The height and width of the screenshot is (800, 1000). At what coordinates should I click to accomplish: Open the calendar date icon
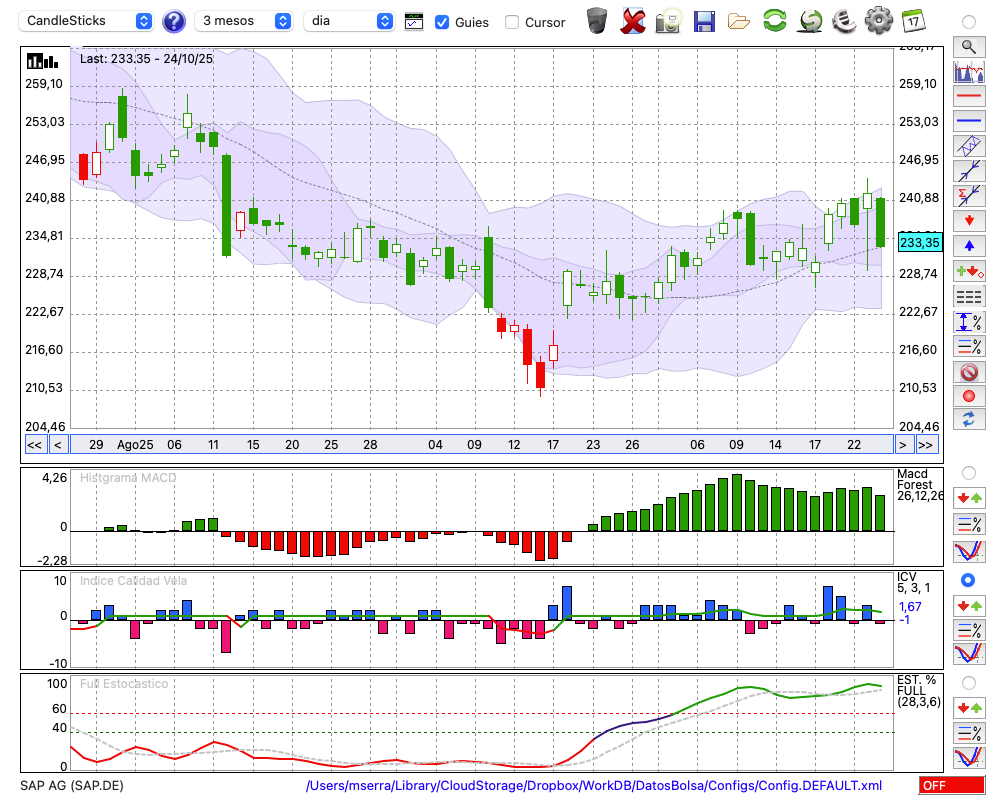tap(913, 21)
